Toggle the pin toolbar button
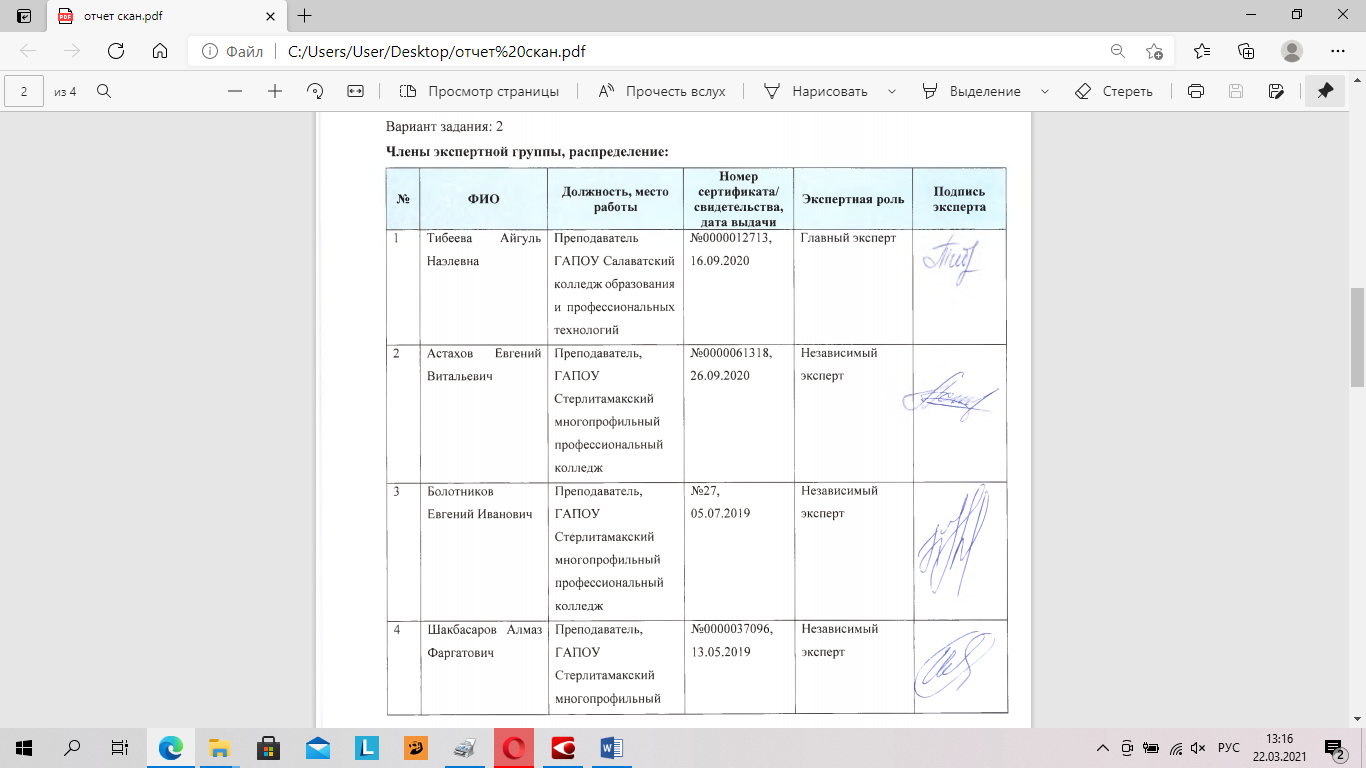The image size is (1366, 768). click(1325, 91)
